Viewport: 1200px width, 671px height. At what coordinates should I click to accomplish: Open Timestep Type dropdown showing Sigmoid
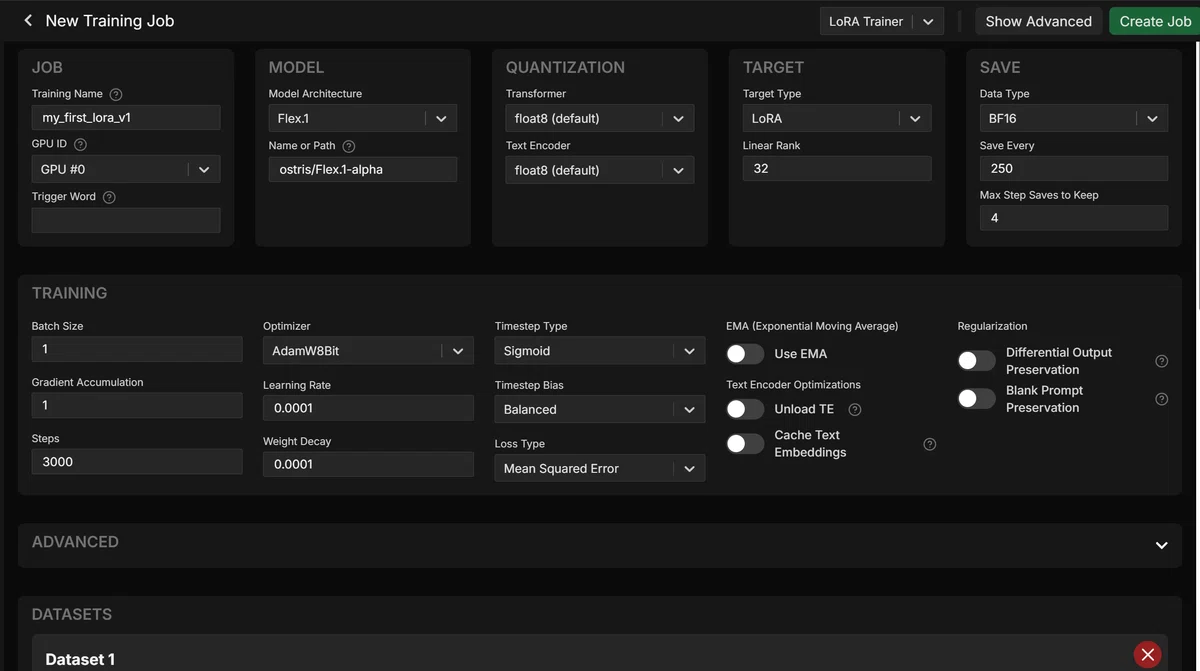600,351
